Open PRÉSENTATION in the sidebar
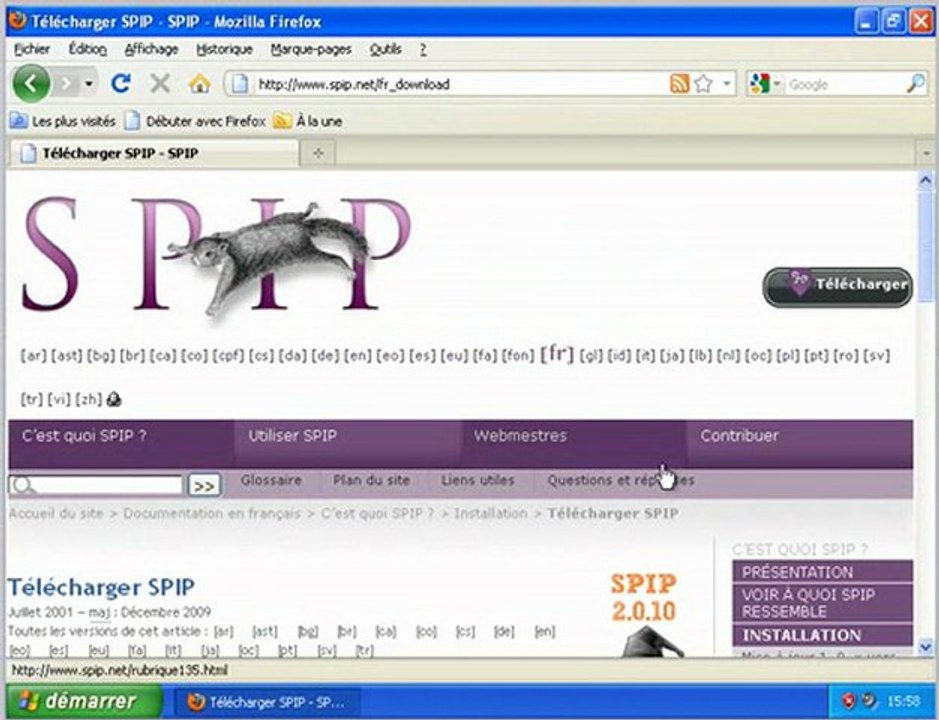Screen dimensions: 939x720 click(823, 572)
